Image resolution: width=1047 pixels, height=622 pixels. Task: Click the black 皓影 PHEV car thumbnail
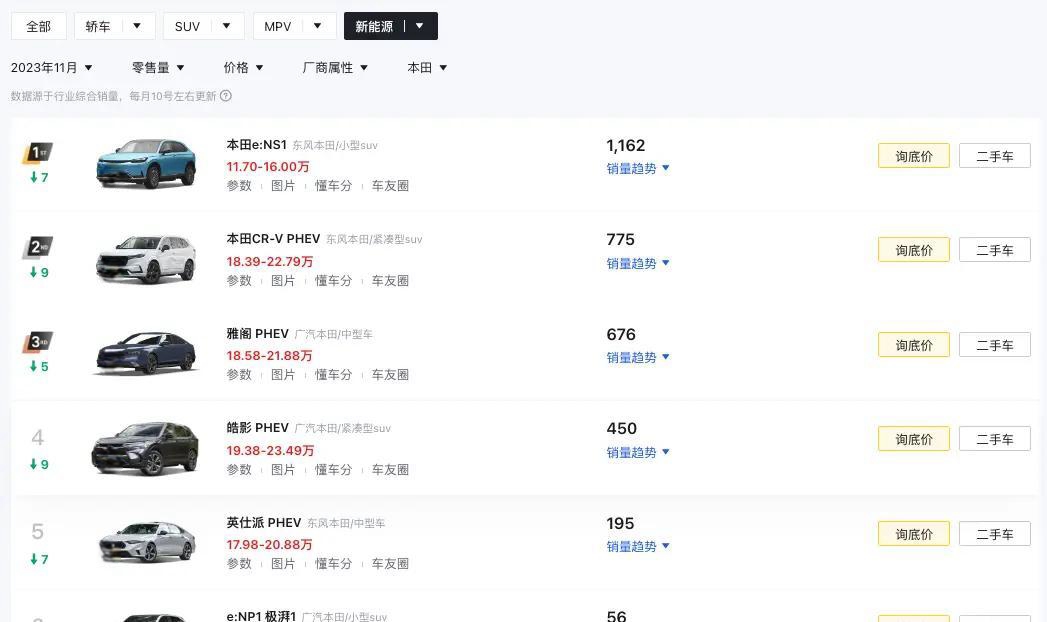(146, 448)
